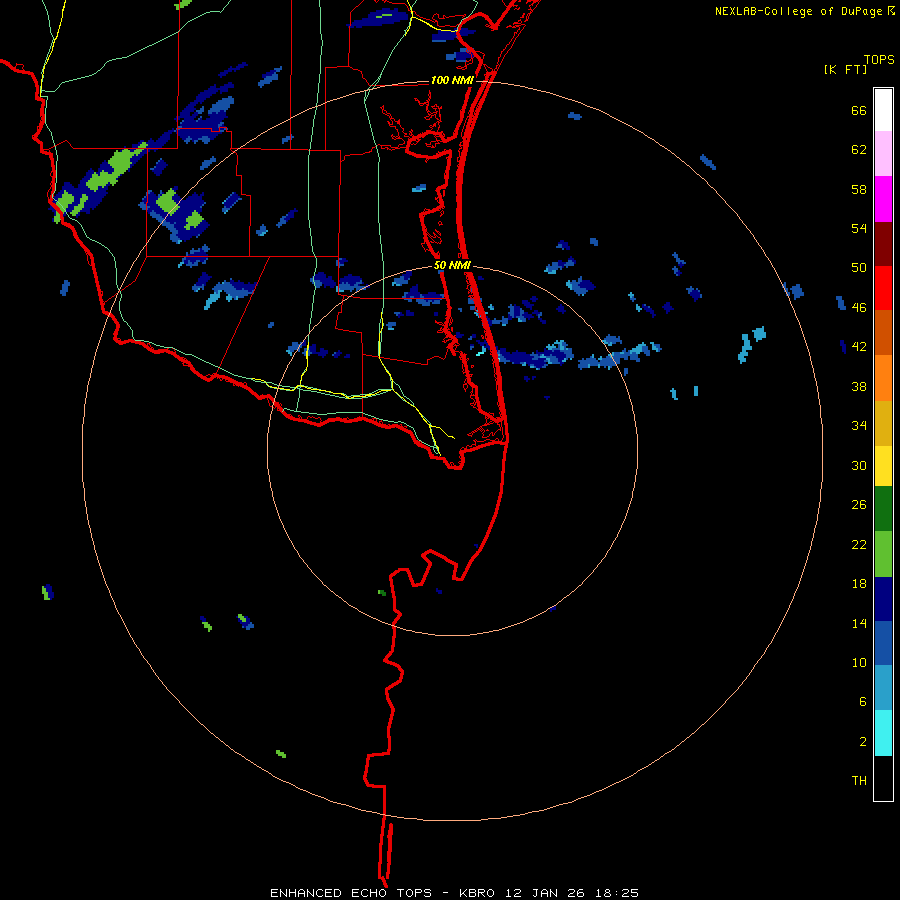Click the legend value 14

coord(859,623)
